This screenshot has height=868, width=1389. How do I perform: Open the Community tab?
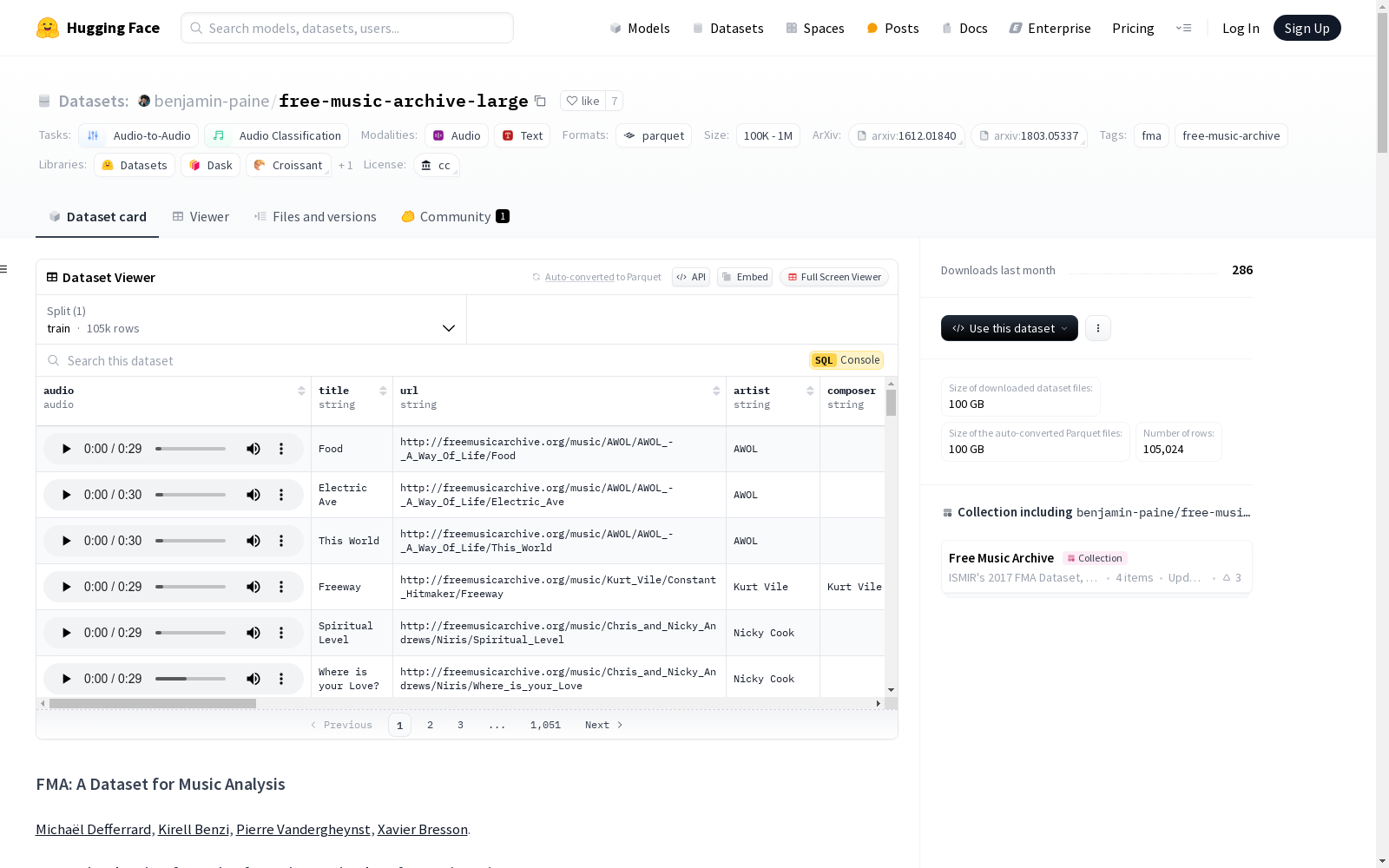pos(455,217)
